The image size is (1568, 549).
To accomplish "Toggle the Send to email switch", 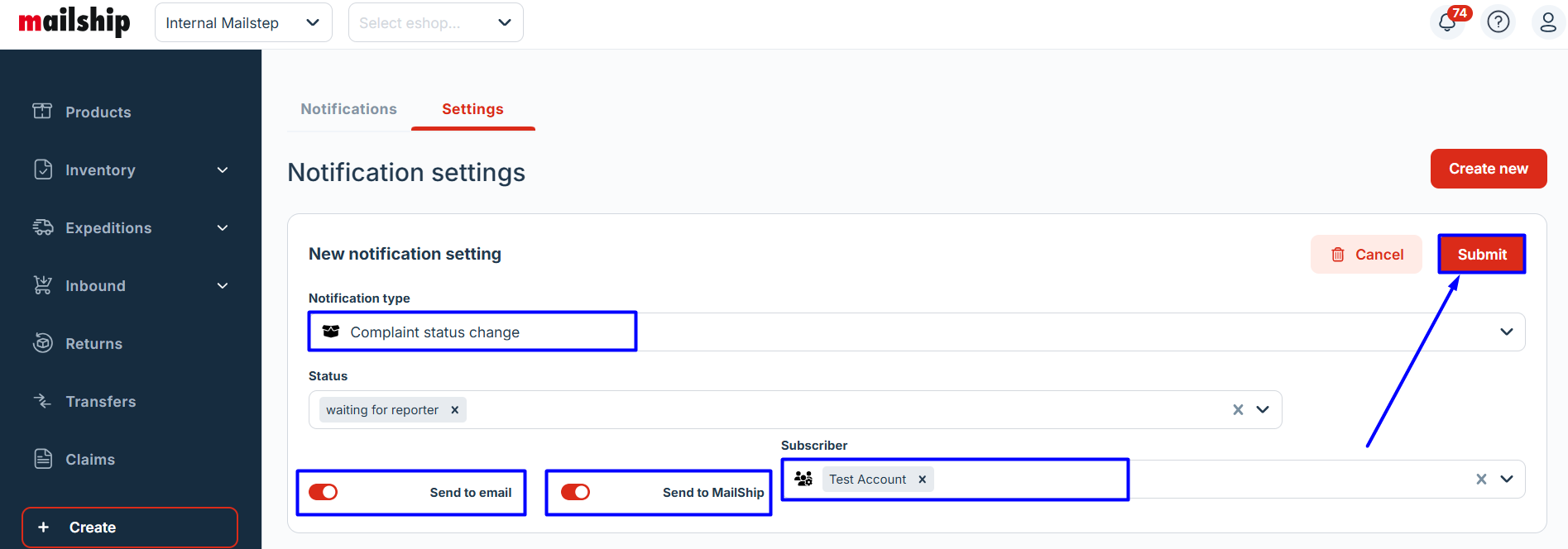I will [324, 493].
